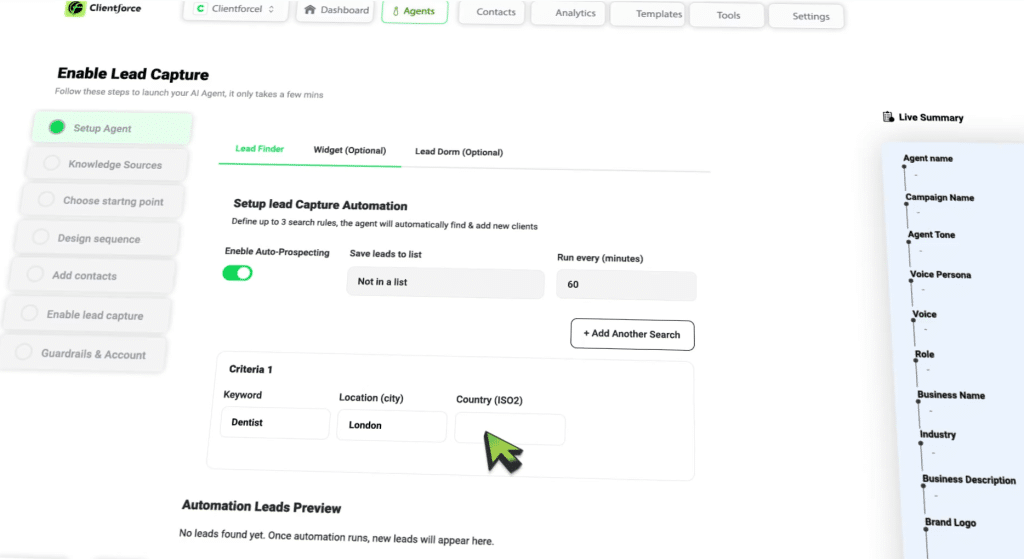Open the Lead Dorm (Optional) tab
The image size is (1024, 559).
pyautogui.click(x=458, y=152)
